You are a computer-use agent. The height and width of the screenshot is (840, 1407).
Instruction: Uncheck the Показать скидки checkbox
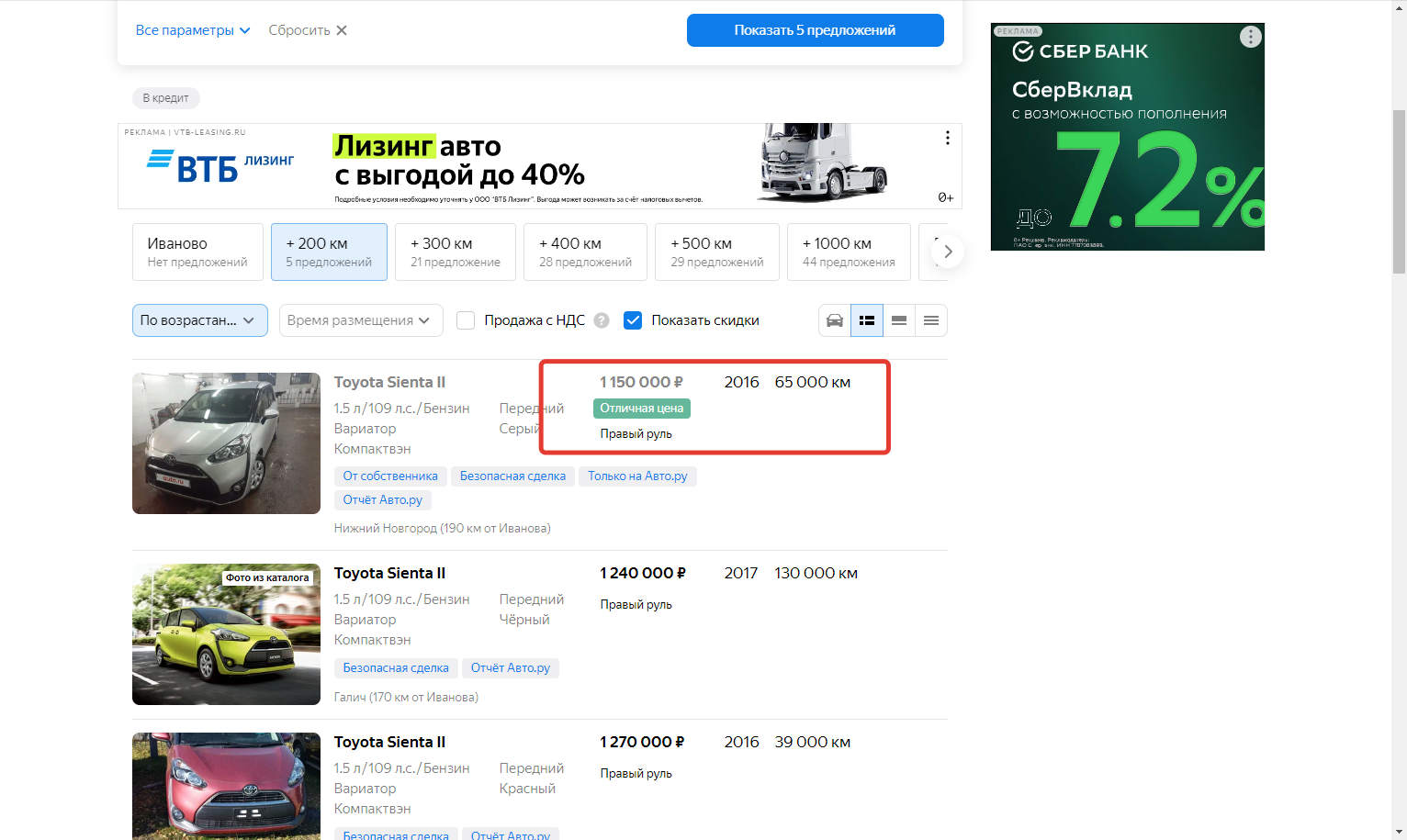coord(633,320)
